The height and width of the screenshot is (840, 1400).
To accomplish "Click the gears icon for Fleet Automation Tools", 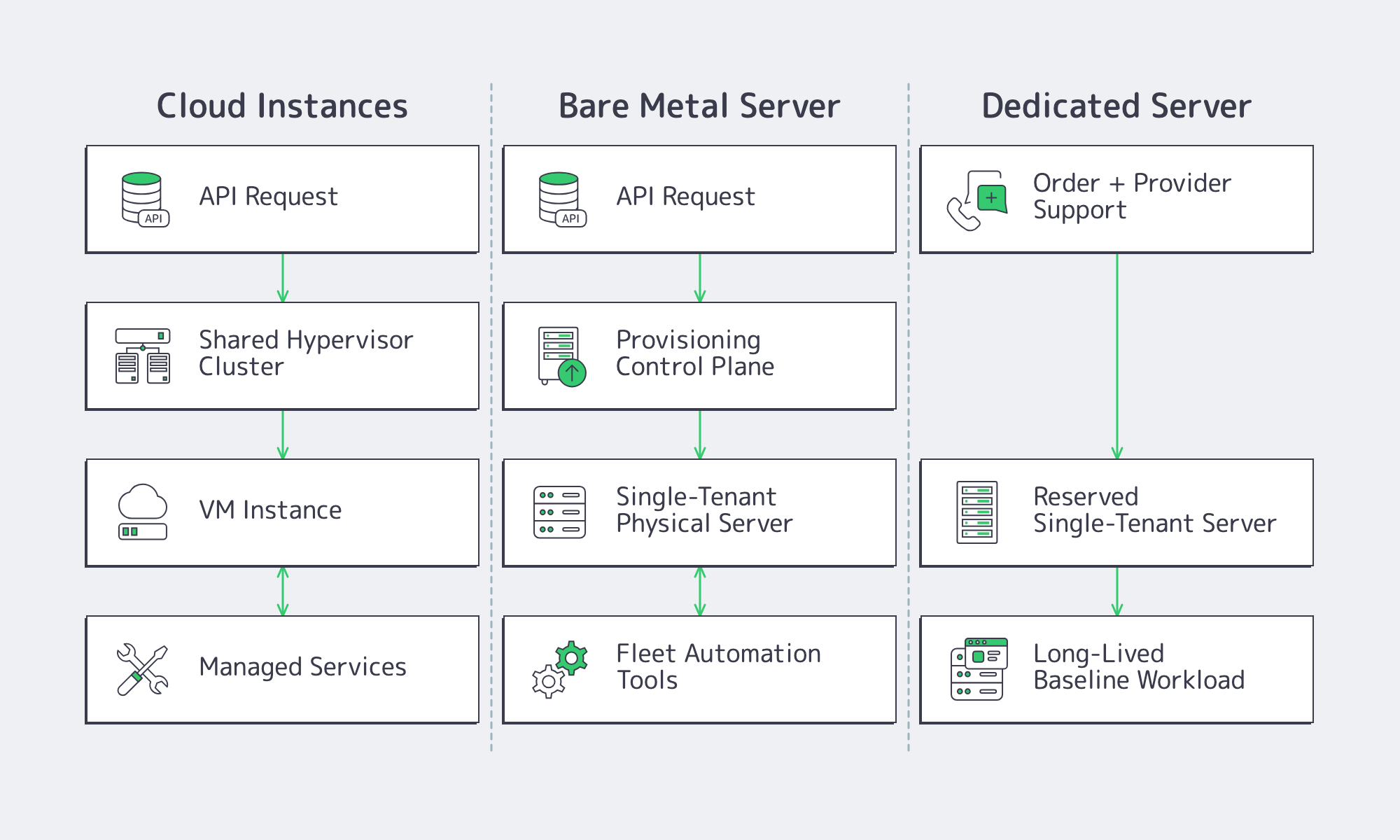I will [x=558, y=668].
